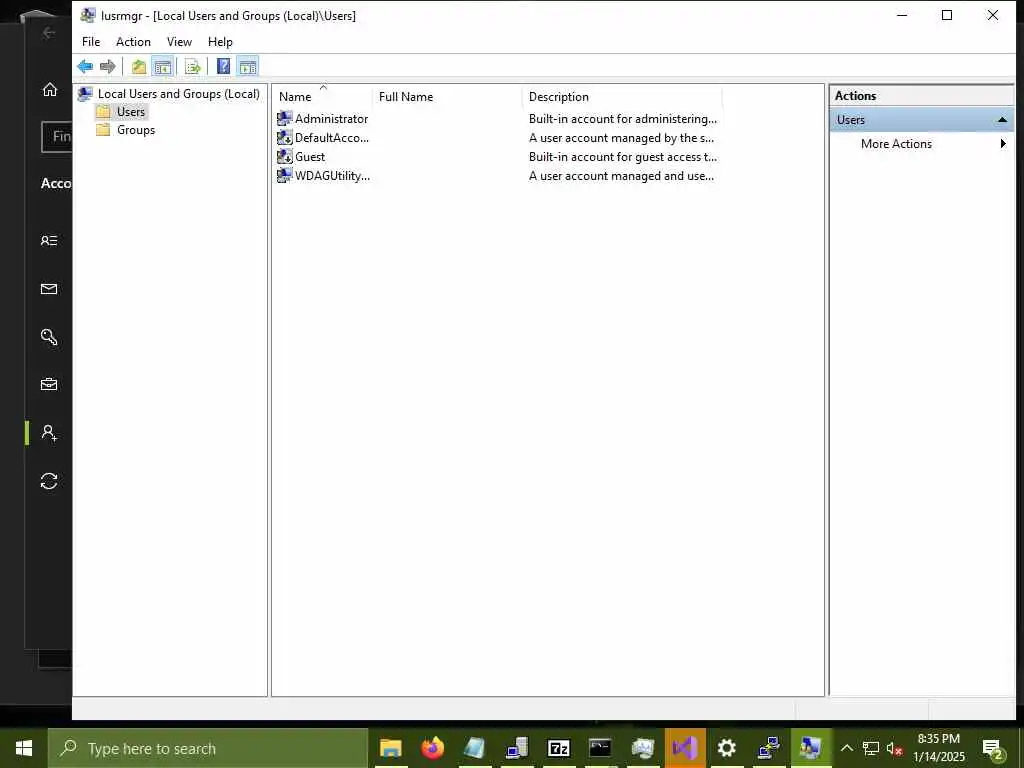Open the Action menu
The image size is (1024, 768).
[x=133, y=42]
